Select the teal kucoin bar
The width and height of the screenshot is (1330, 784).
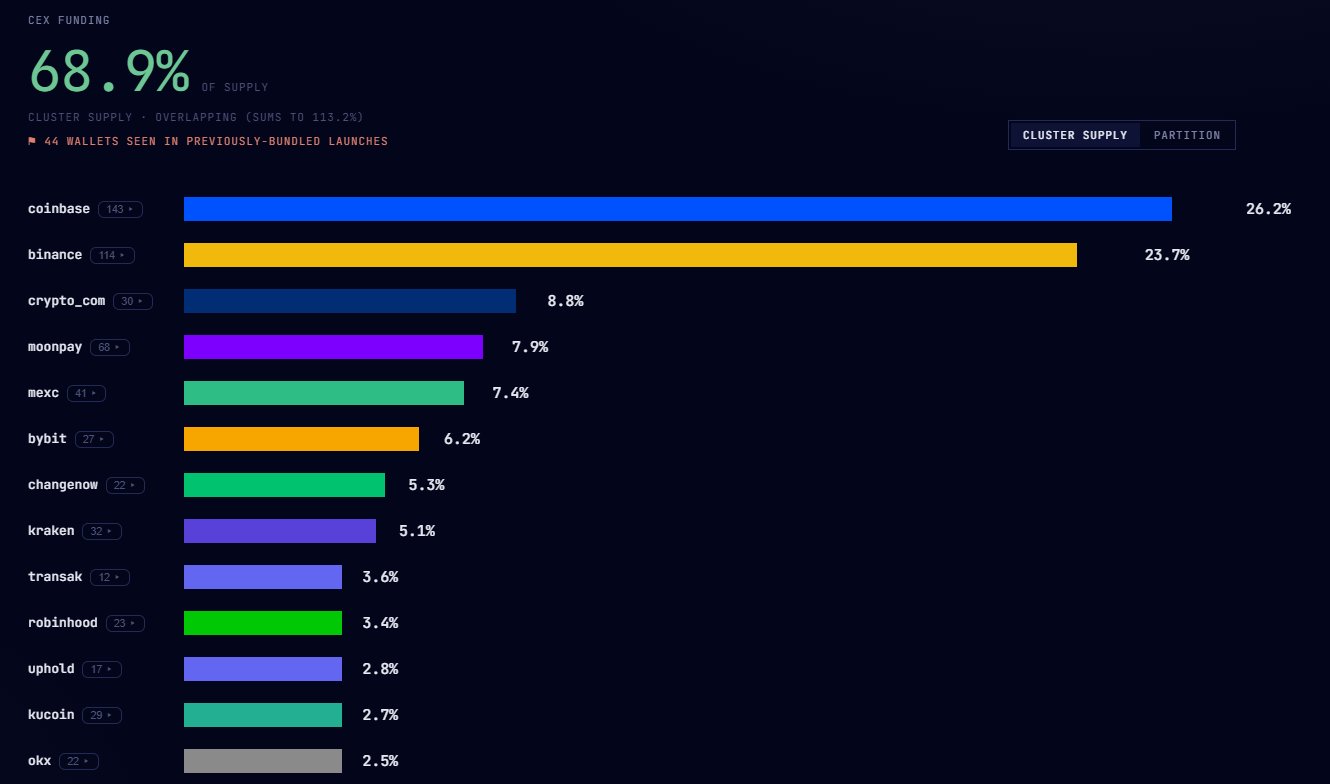pos(263,715)
